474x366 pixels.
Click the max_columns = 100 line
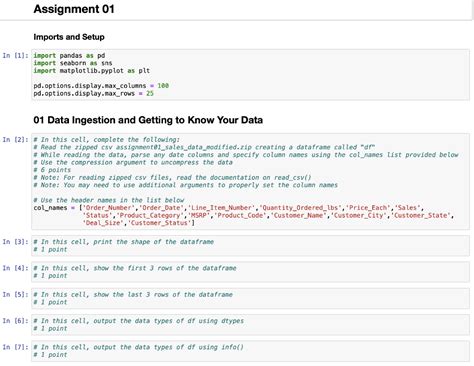coord(101,86)
